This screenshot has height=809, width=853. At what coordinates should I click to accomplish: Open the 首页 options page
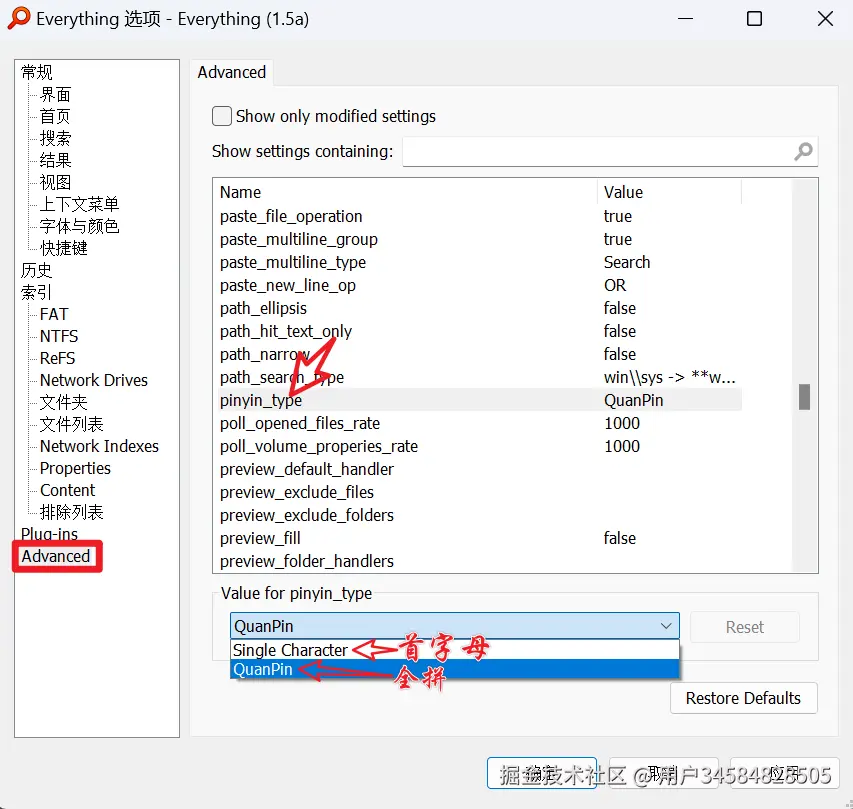point(55,116)
